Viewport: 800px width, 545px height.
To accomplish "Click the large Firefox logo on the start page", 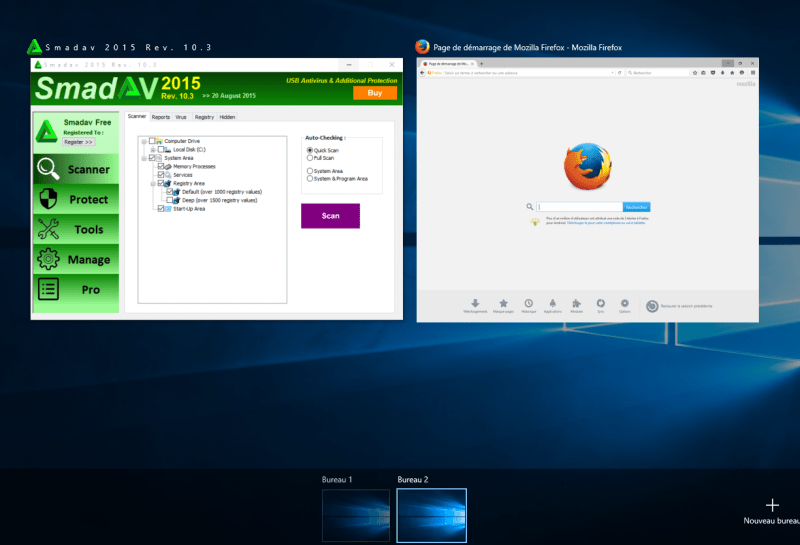I will [x=588, y=166].
